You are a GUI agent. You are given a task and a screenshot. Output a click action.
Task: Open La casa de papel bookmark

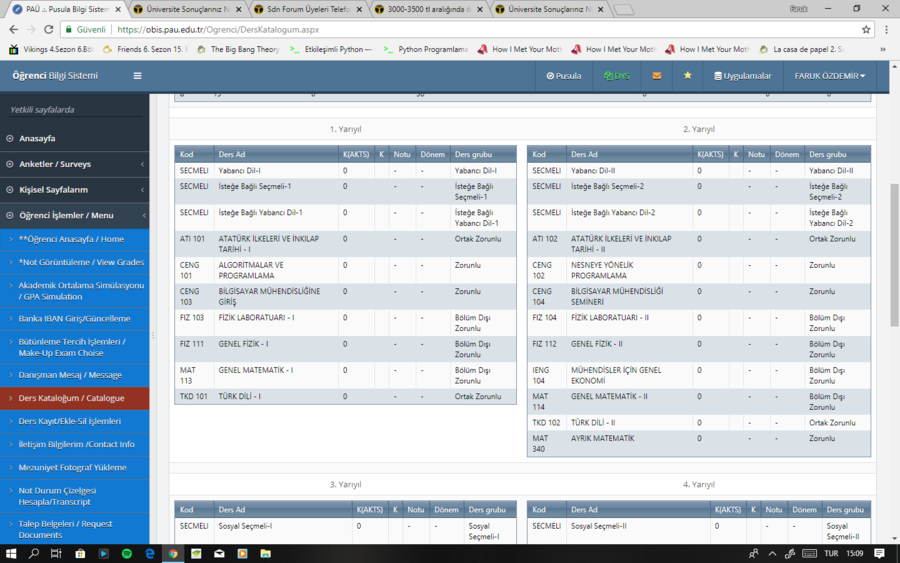(802, 49)
